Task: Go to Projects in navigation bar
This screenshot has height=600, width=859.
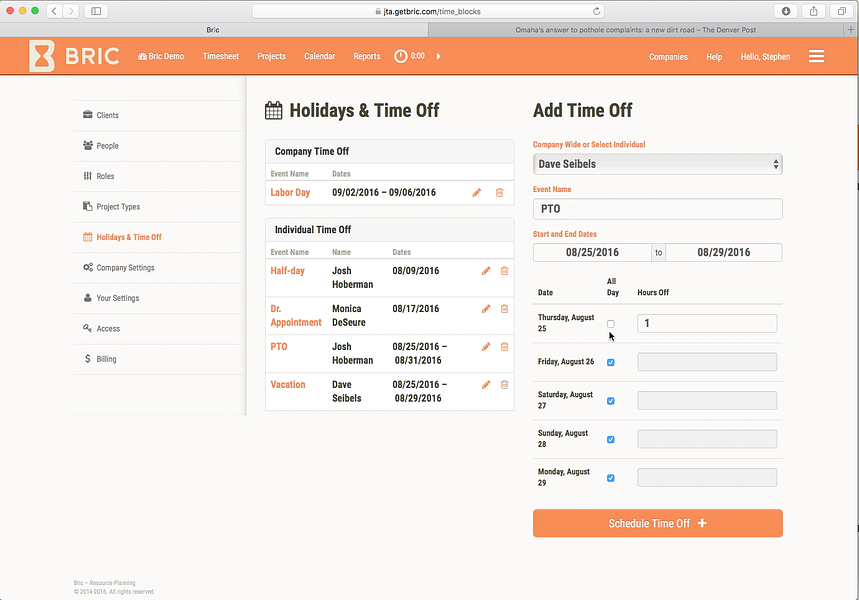Action: point(272,56)
